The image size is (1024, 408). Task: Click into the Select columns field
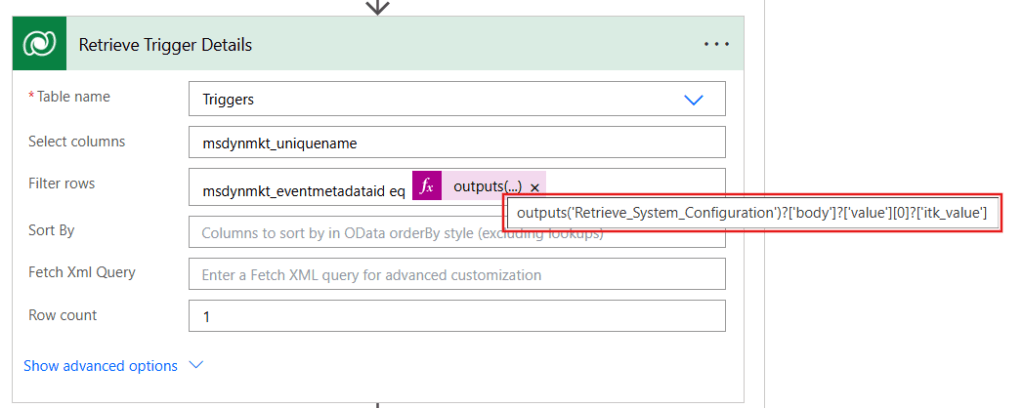click(456, 143)
